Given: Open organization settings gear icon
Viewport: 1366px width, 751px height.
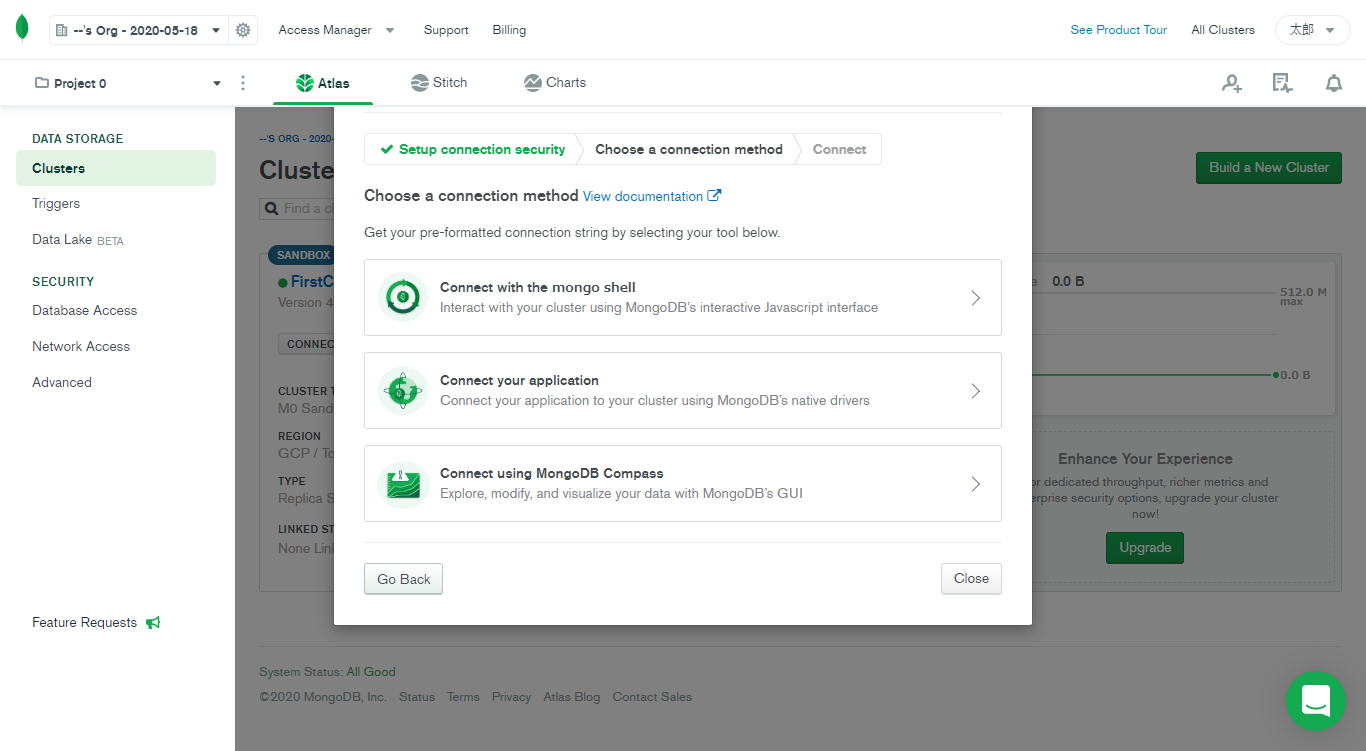Looking at the screenshot, I should click(243, 30).
